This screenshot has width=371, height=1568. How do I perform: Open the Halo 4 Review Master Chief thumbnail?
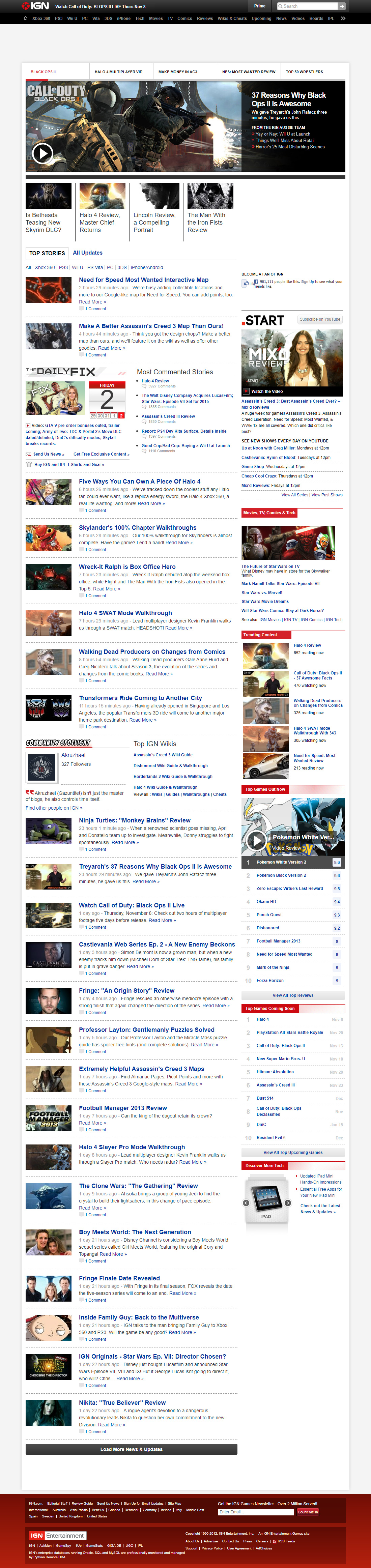click(102, 196)
